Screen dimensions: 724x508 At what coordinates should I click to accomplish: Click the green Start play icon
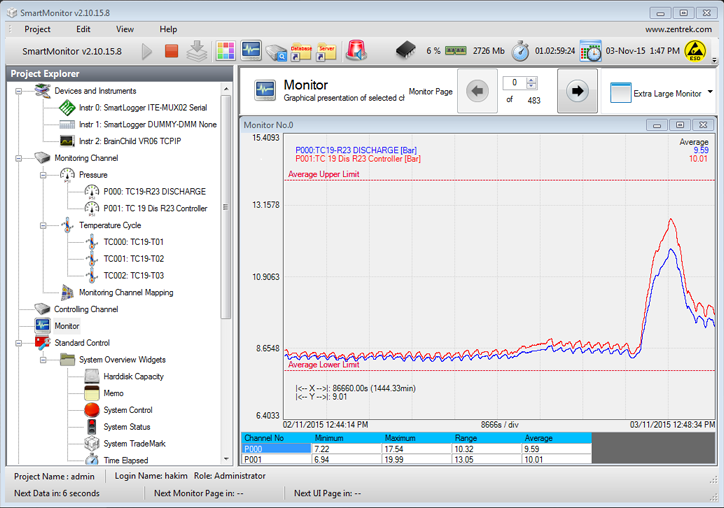pyautogui.click(x=147, y=50)
